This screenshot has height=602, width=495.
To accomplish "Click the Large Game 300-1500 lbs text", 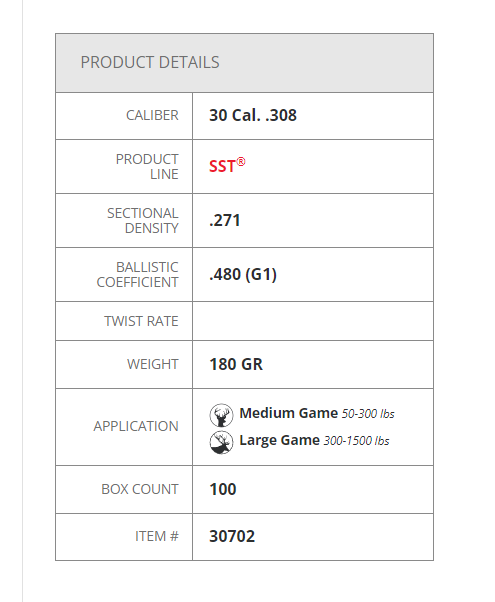I will 314,440.
